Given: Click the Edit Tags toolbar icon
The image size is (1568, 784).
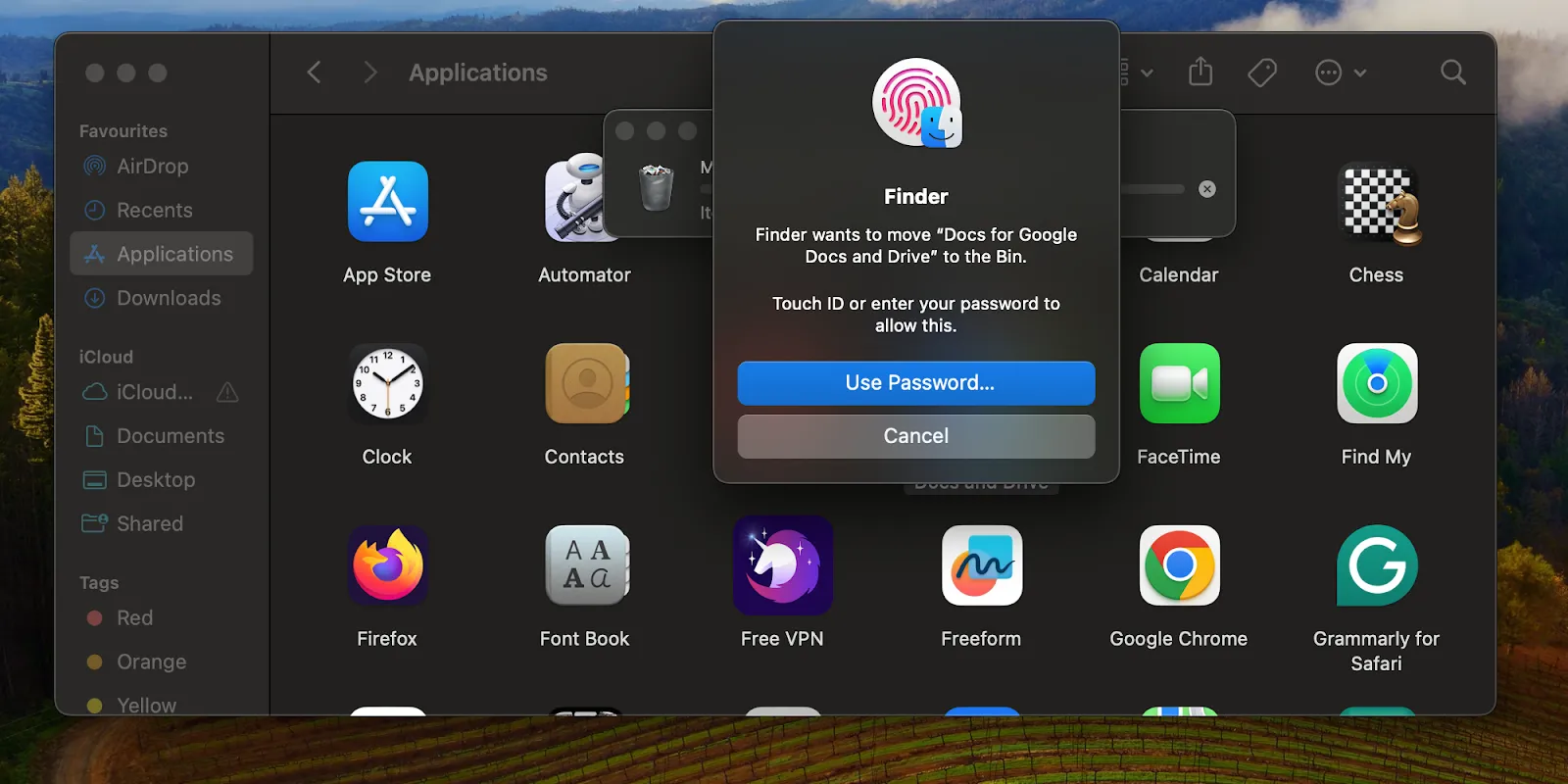Looking at the screenshot, I should (1262, 73).
